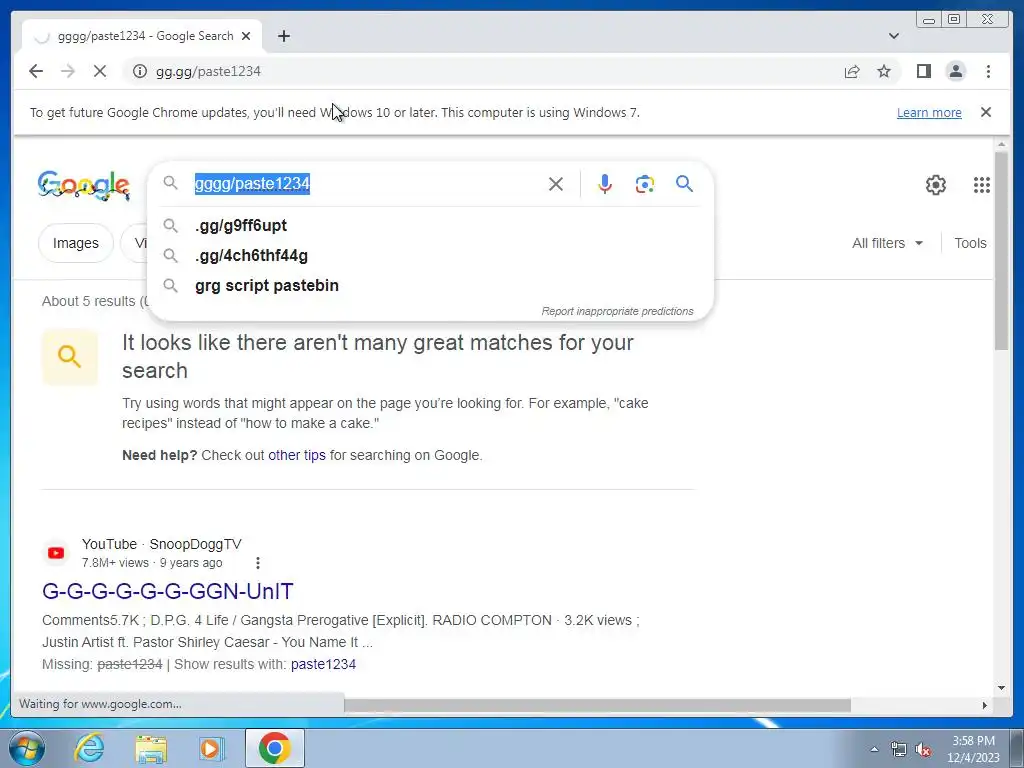Open the clock showing 3:58 PM

(x=973, y=749)
